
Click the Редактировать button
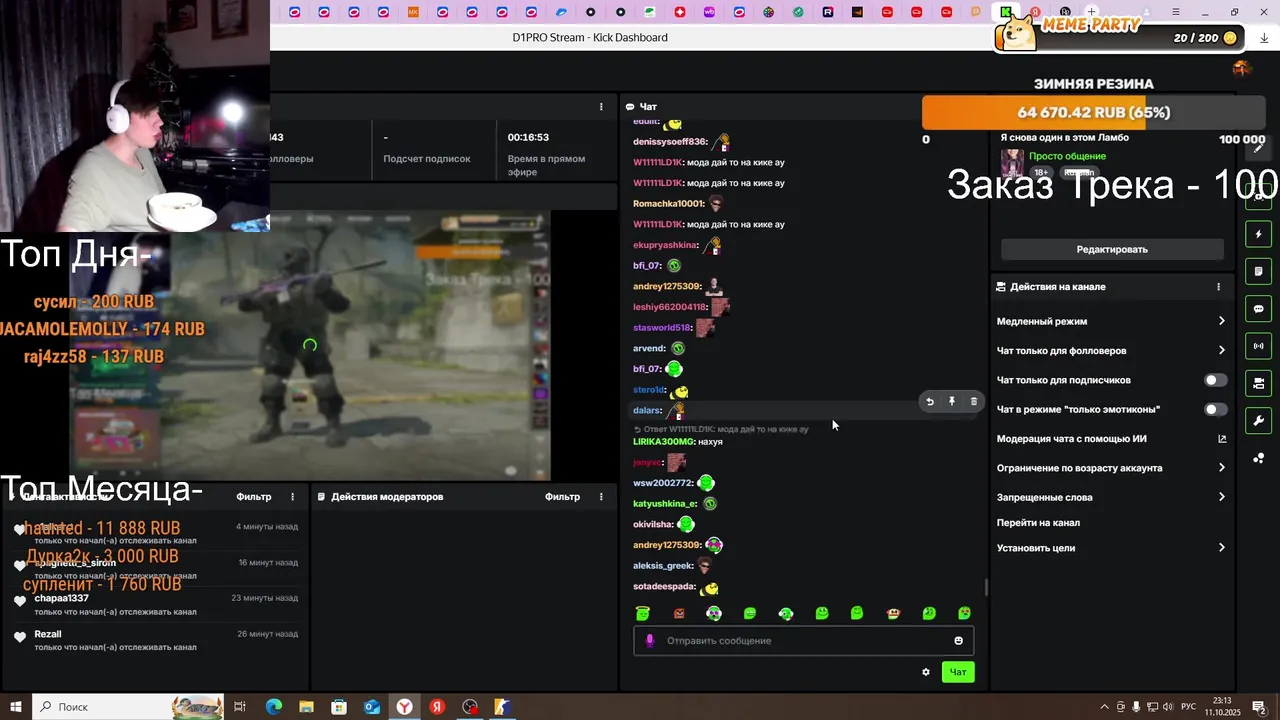tap(1112, 249)
